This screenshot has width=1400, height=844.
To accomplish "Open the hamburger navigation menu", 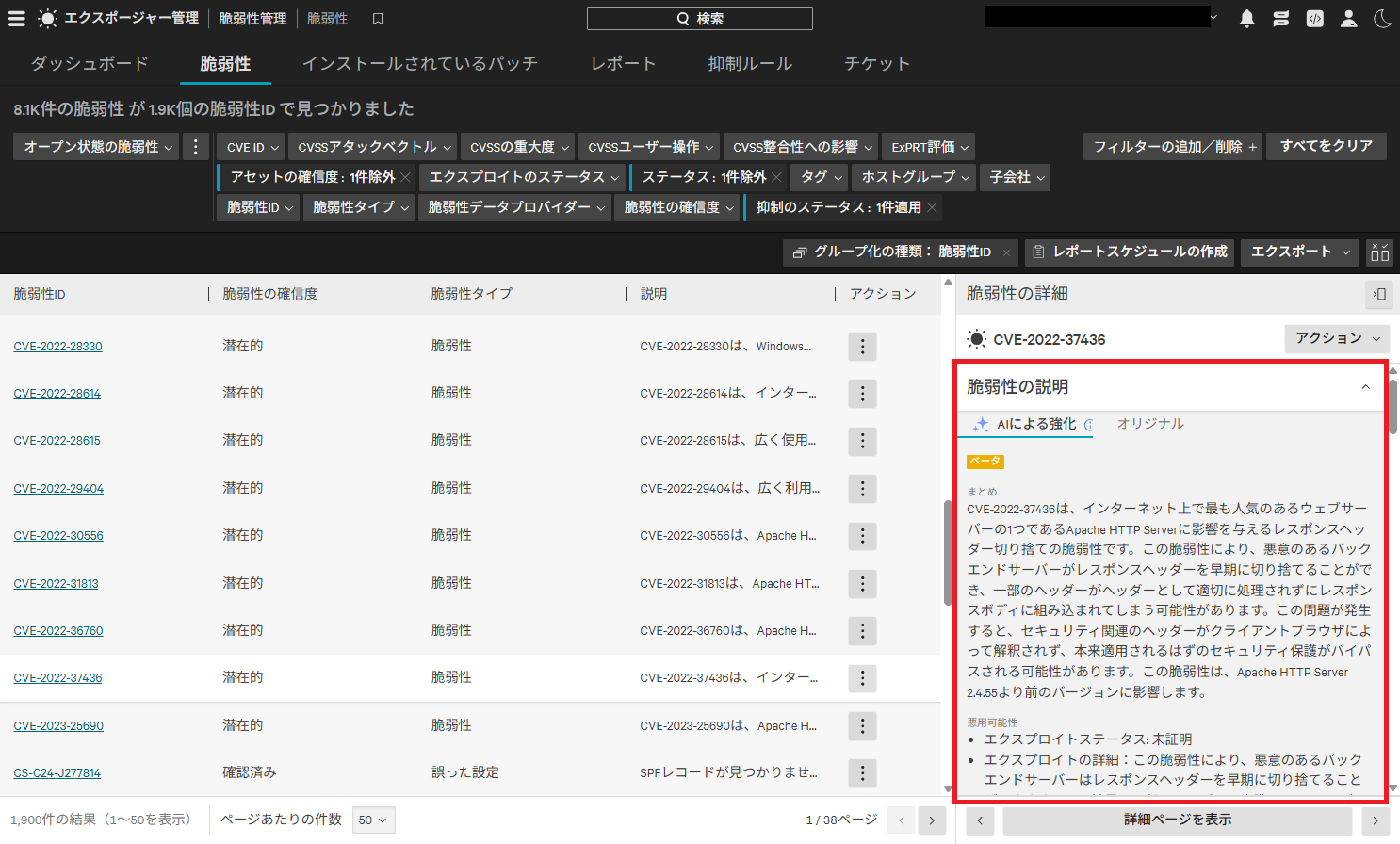I will pos(17,19).
